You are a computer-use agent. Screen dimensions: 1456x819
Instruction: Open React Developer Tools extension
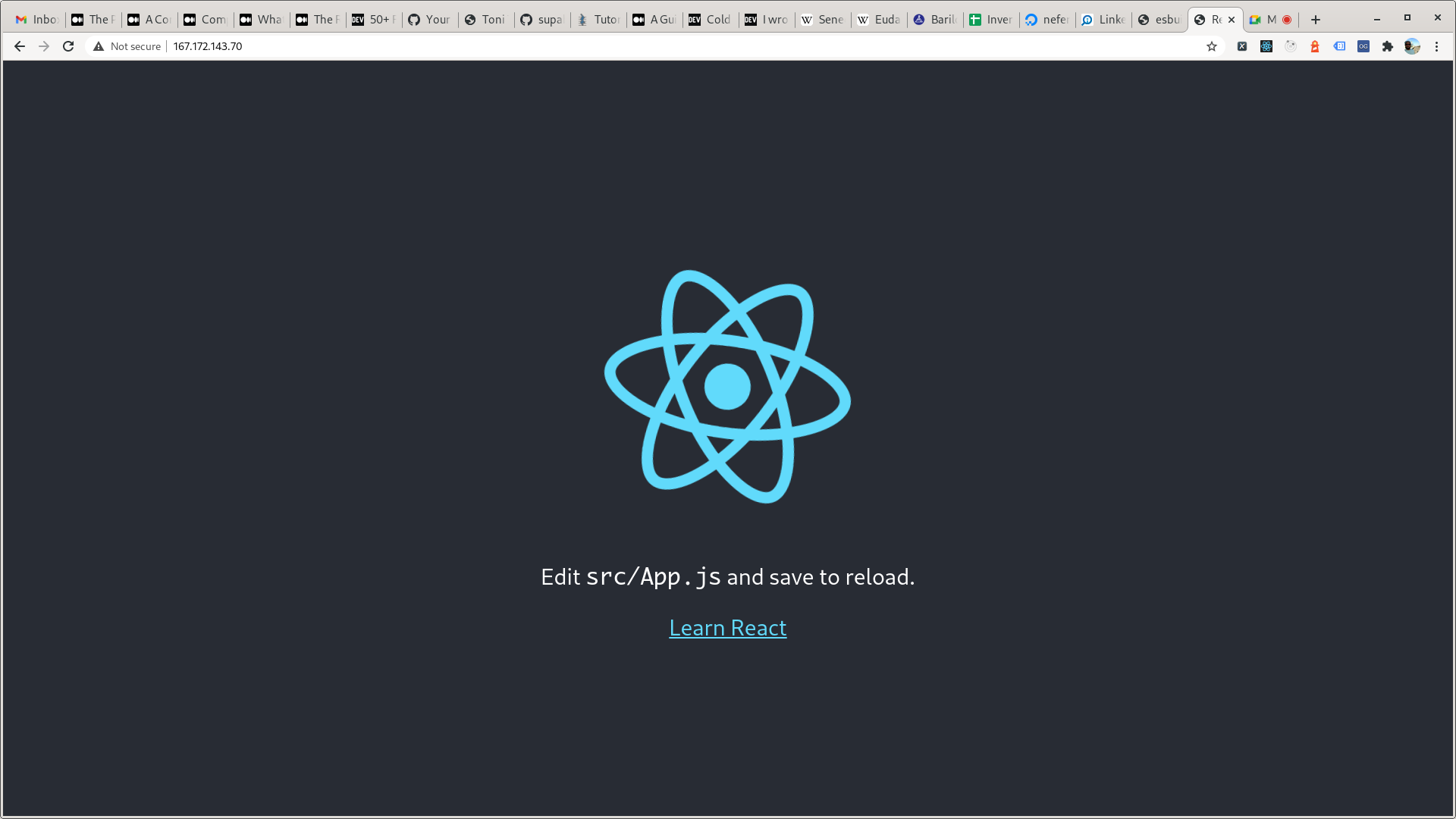1266,46
